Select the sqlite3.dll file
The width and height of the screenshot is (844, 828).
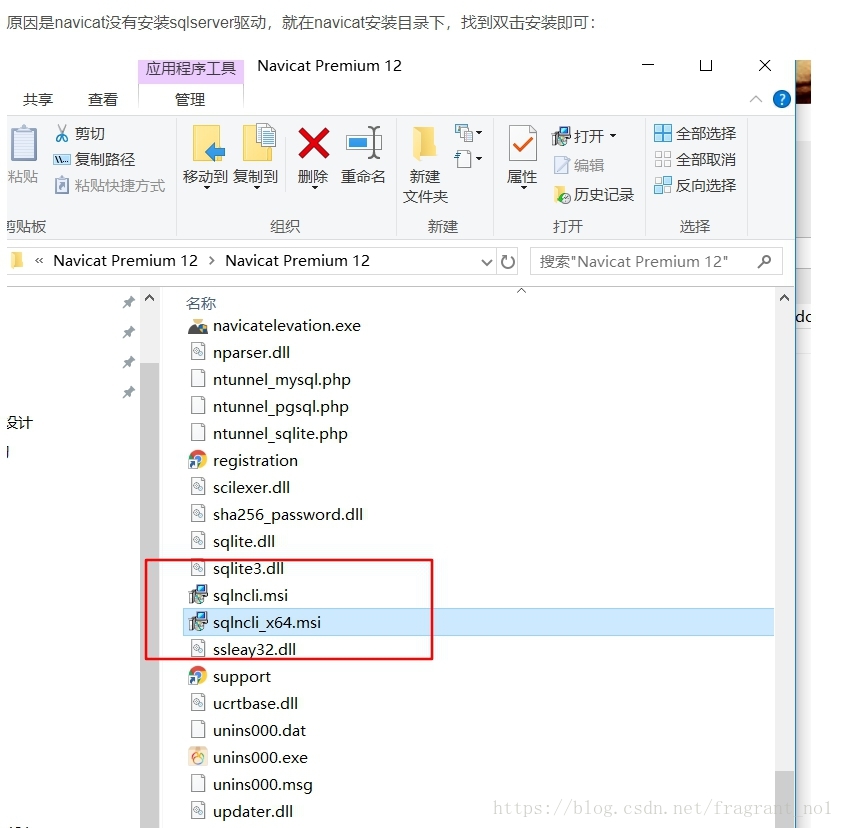click(x=248, y=569)
